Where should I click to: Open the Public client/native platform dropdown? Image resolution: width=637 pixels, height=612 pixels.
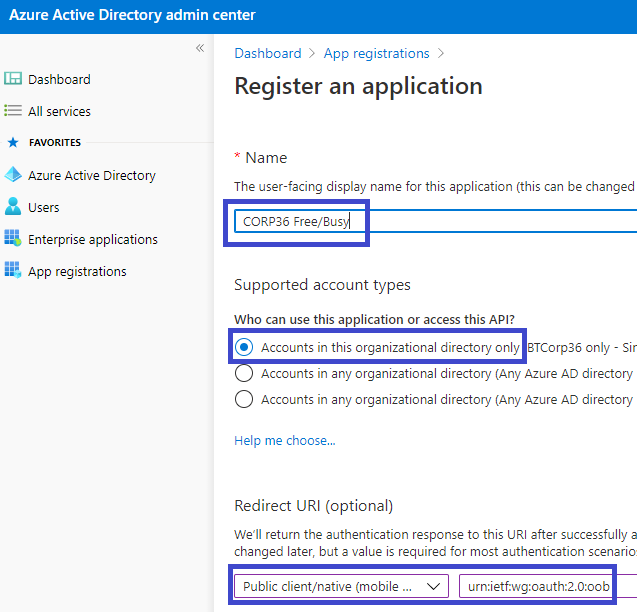point(341,586)
